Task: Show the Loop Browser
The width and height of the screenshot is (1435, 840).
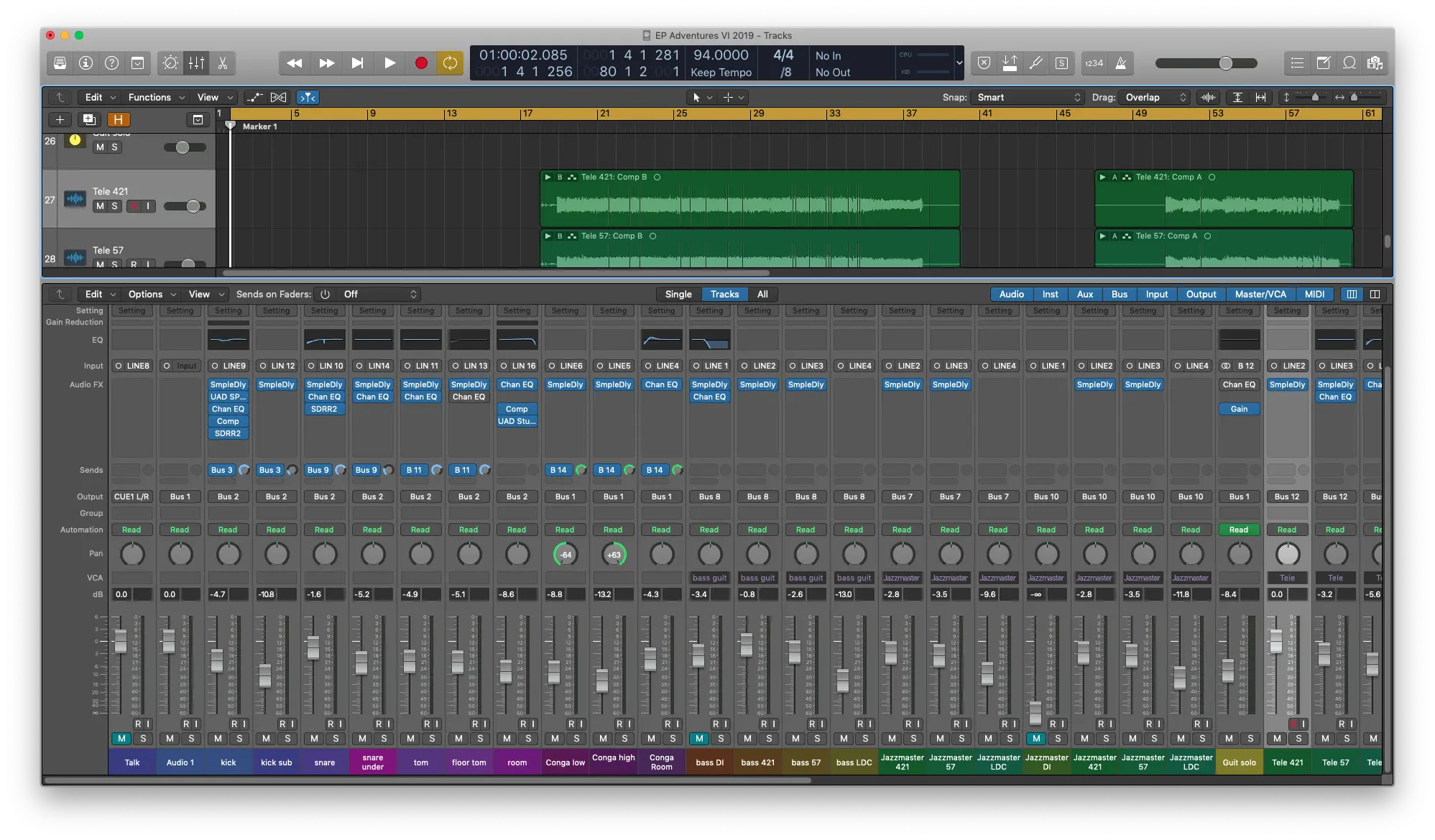Action: [1349, 63]
